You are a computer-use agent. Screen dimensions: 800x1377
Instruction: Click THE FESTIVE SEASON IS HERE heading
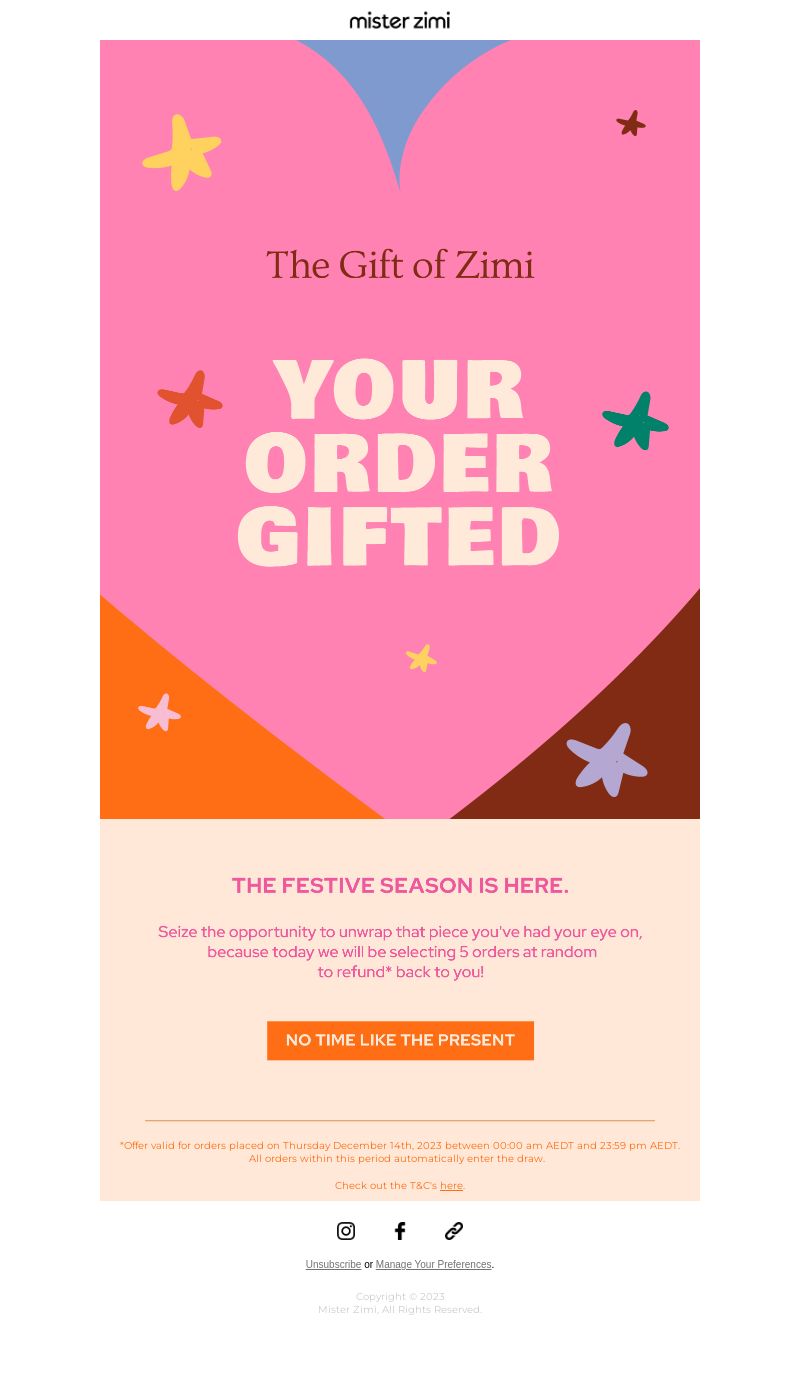(400, 886)
